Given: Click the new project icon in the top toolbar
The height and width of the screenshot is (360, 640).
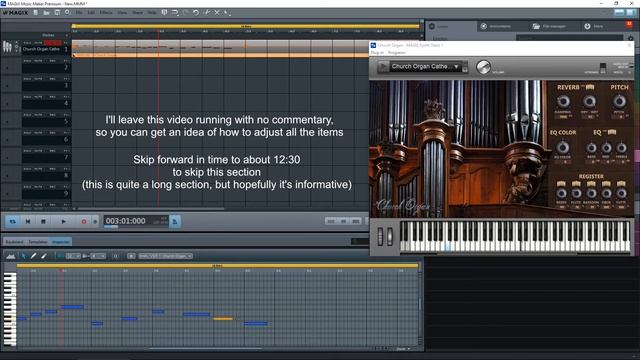Looking at the screenshot, I should click(x=36, y=13).
